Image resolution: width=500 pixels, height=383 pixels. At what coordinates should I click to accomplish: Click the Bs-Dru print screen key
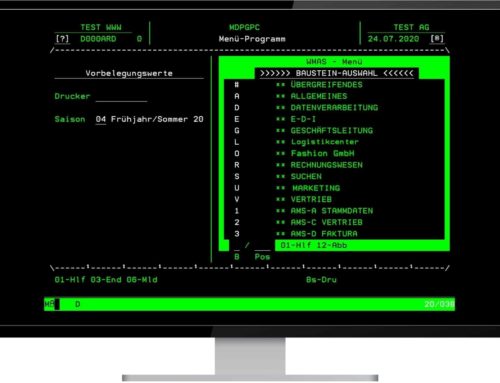321,280
